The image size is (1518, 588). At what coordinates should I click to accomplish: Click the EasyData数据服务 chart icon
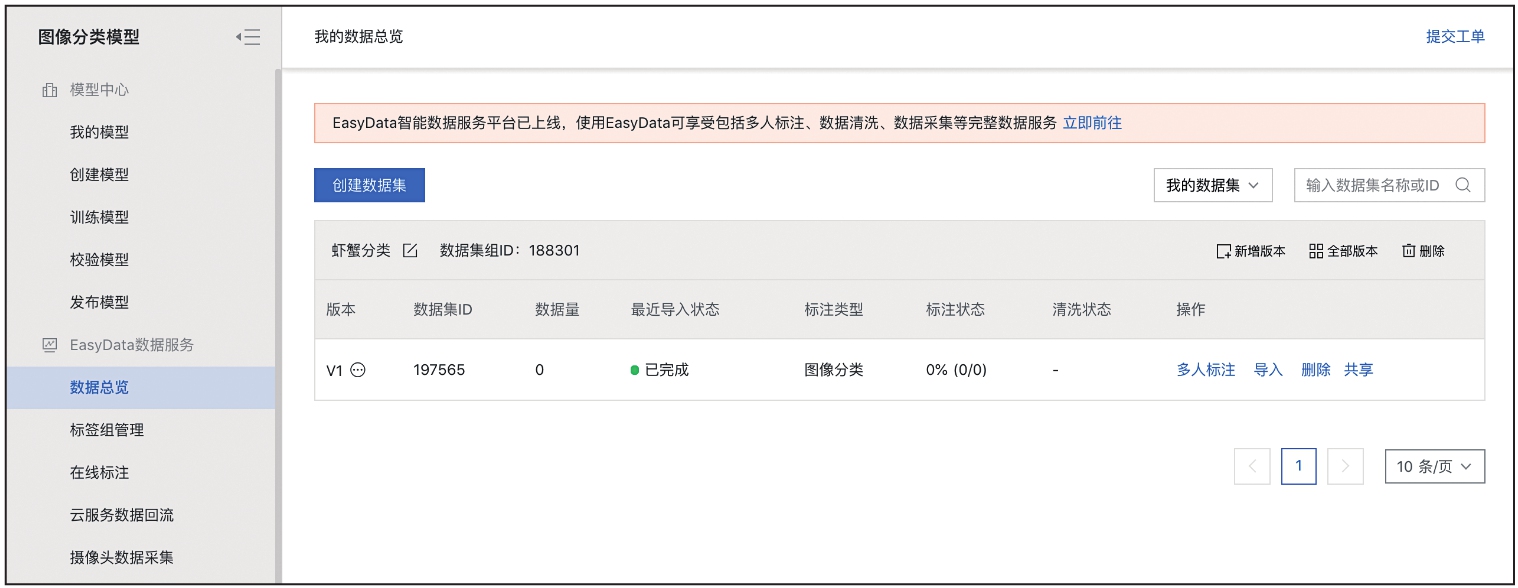[50, 345]
